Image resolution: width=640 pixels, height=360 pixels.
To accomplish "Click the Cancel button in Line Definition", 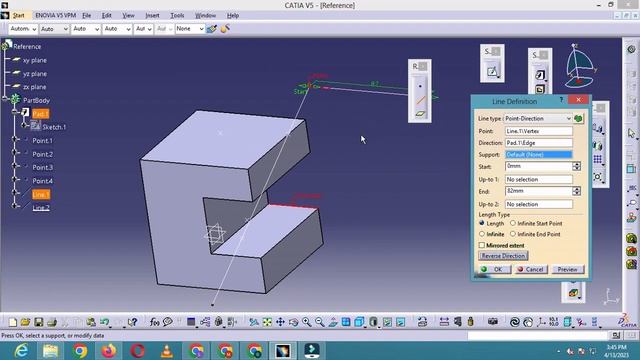I will [531, 269].
